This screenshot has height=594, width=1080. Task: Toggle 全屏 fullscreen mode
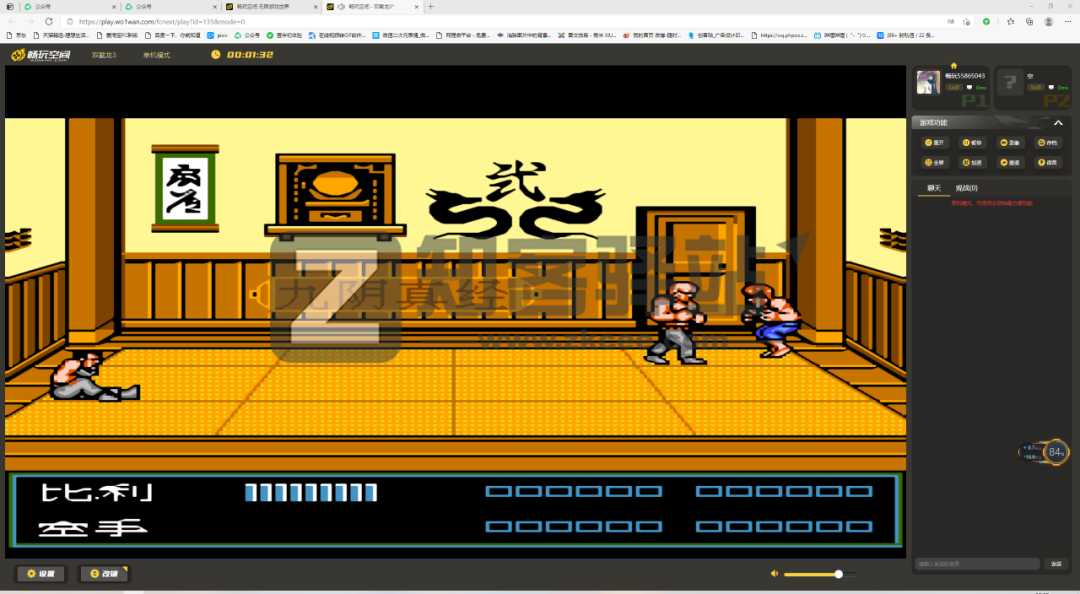pyautogui.click(x=933, y=162)
